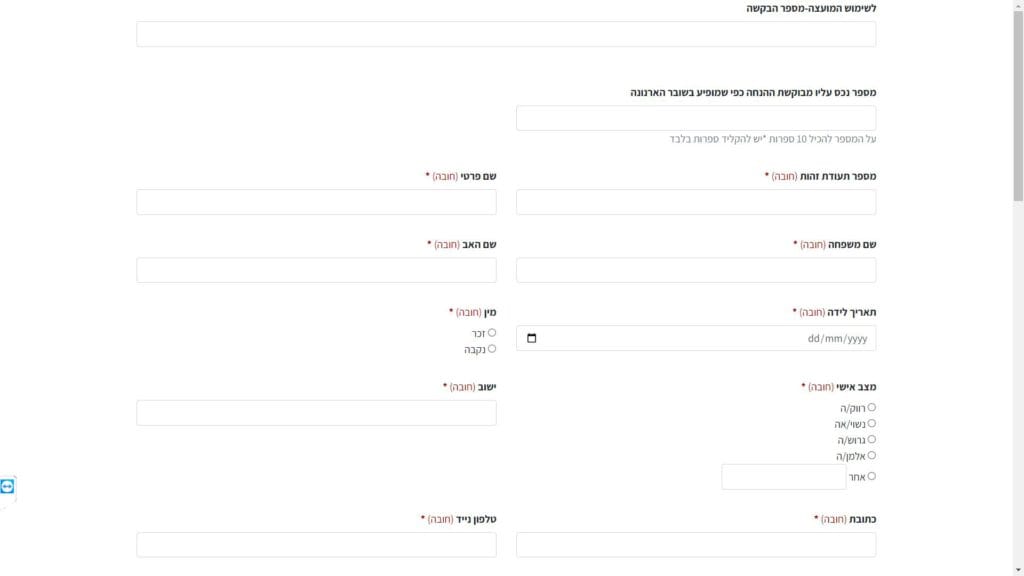
Task: Choose נשוי/אה marital status option
Action: tap(872, 423)
